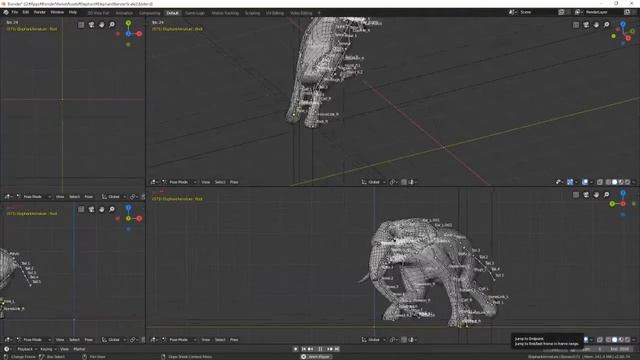Click red X axis on top-left viewport gizmo

point(139,34)
